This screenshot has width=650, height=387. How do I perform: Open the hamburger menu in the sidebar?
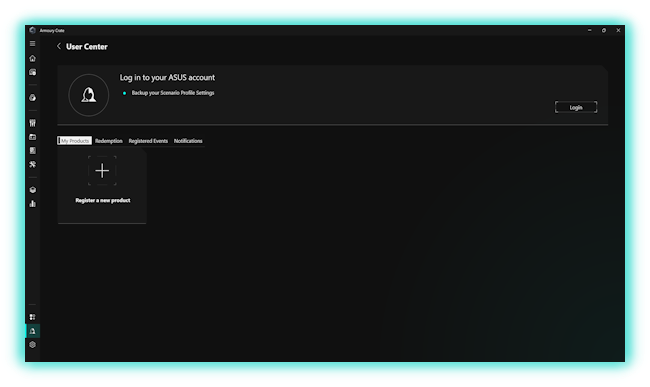pyautogui.click(x=33, y=44)
